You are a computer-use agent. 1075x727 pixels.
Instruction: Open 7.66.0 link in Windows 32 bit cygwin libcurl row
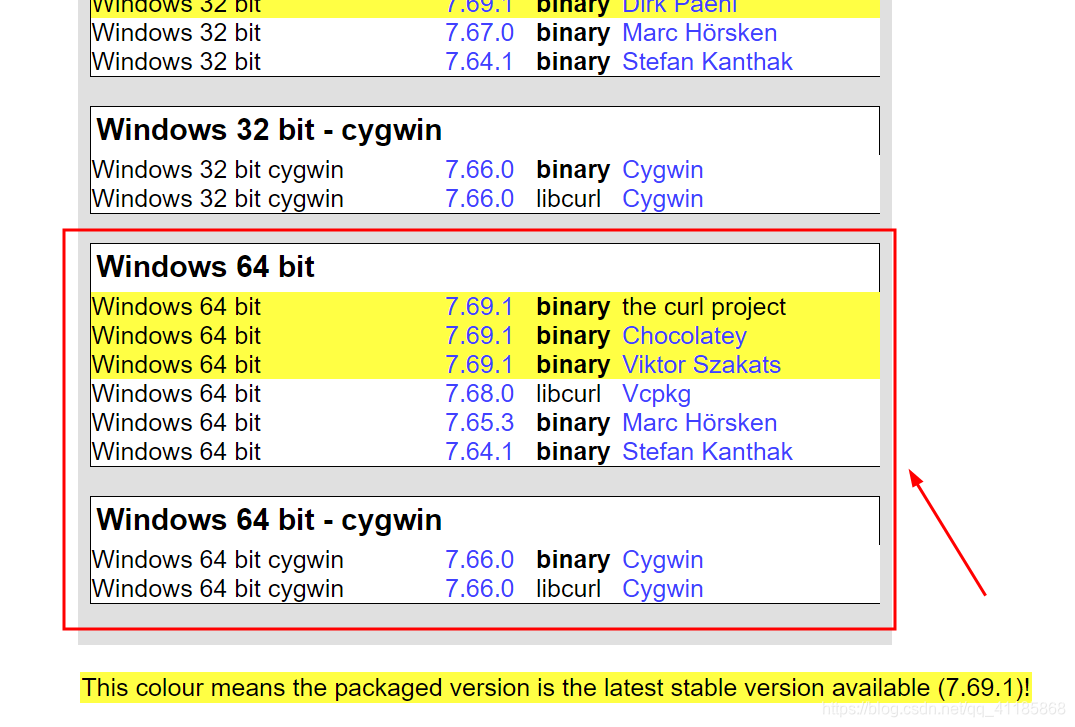479,199
